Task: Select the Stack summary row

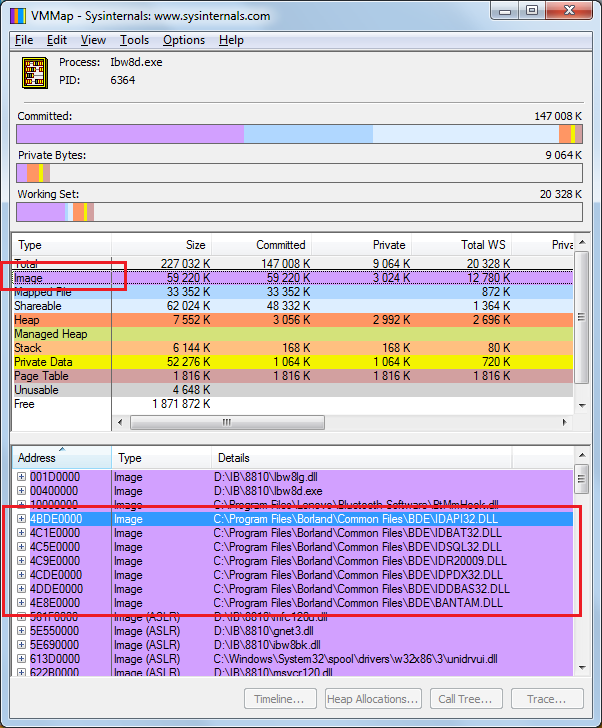Action: 292,348
